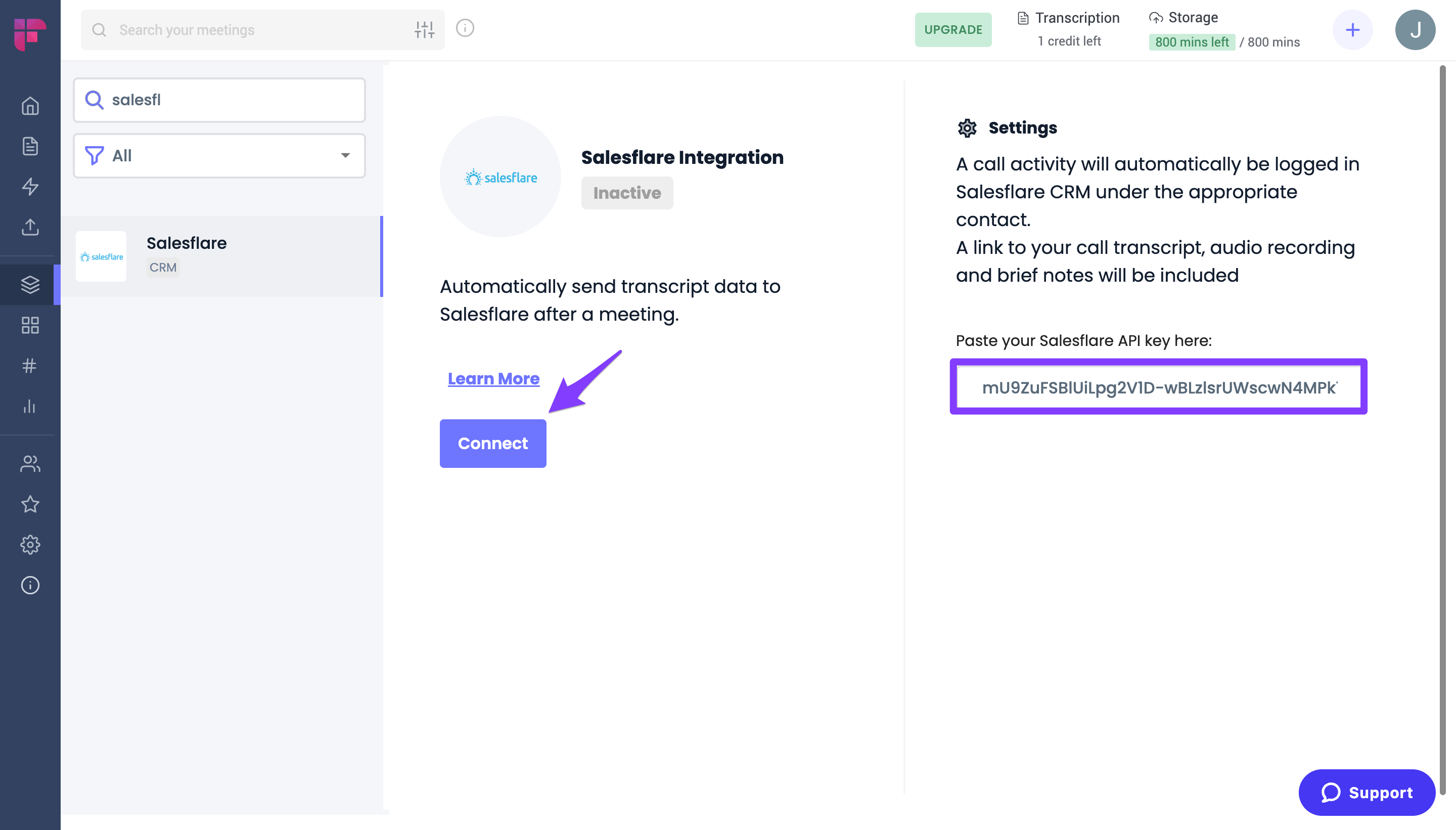Open search filter sliders icon

424,30
